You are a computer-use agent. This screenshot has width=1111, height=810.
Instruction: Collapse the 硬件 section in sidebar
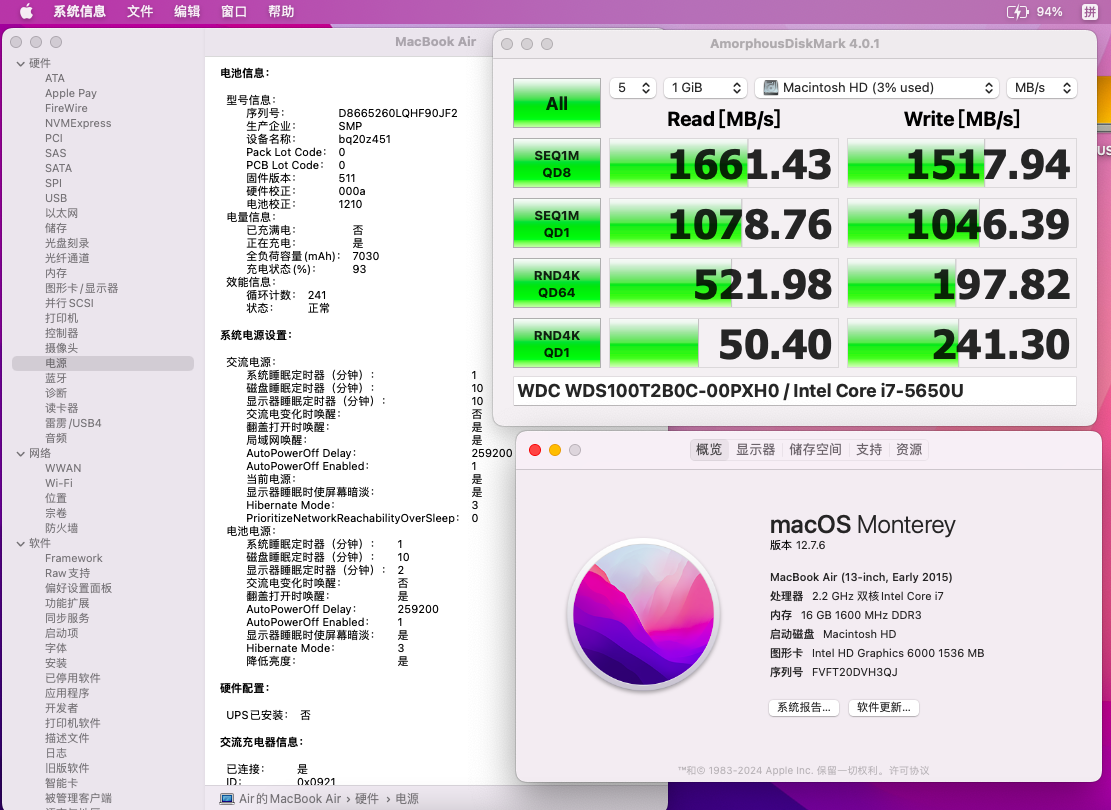coord(21,64)
